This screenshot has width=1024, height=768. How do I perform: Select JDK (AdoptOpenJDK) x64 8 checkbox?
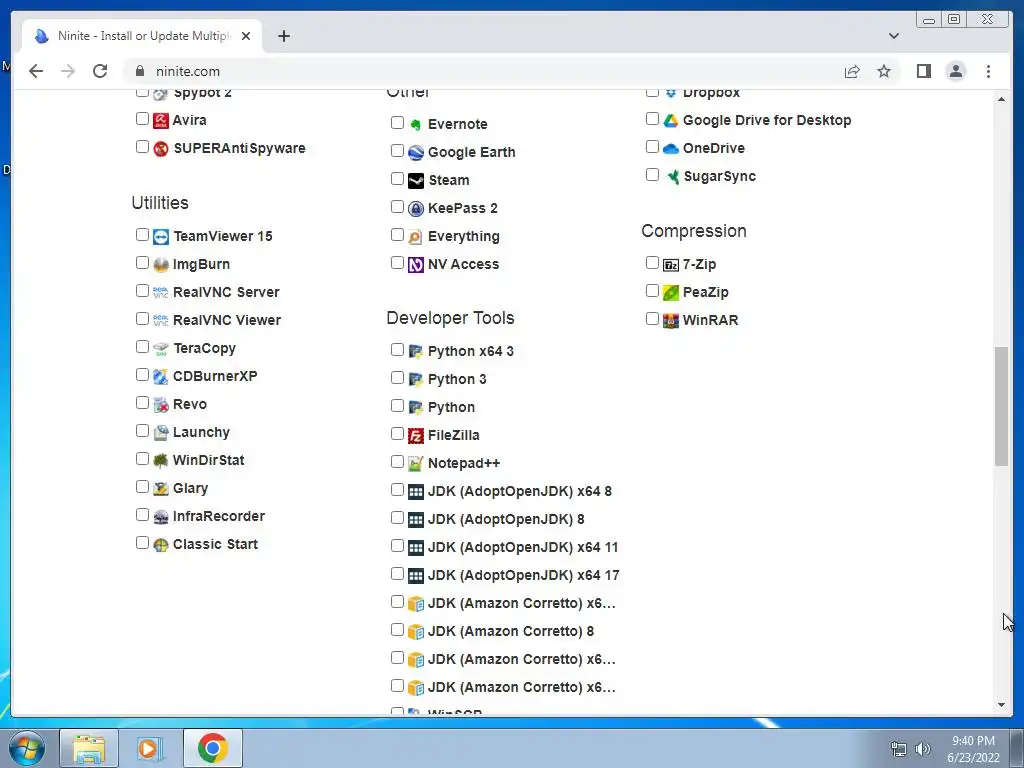click(x=397, y=490)
